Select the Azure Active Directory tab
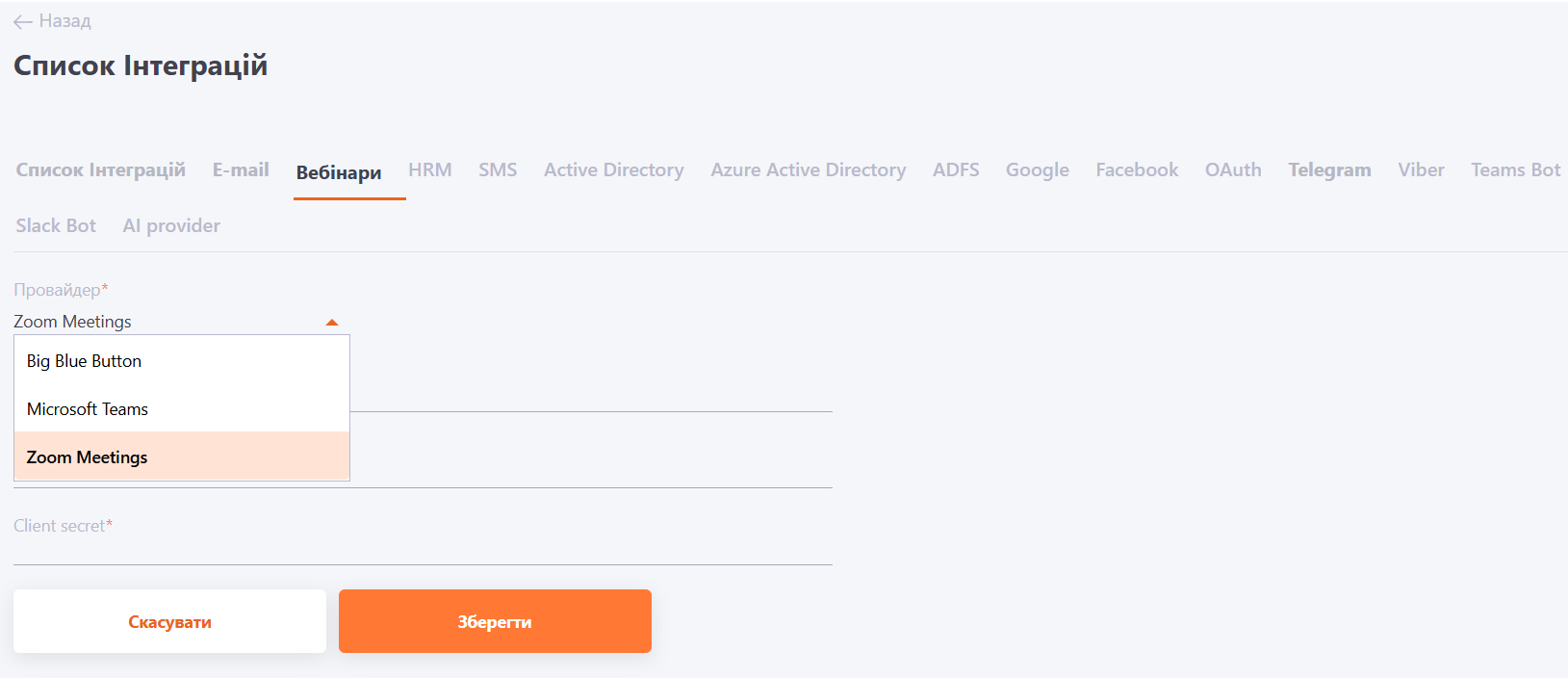Viewport: 1568px width, 678px height. [x=808, y=170]
